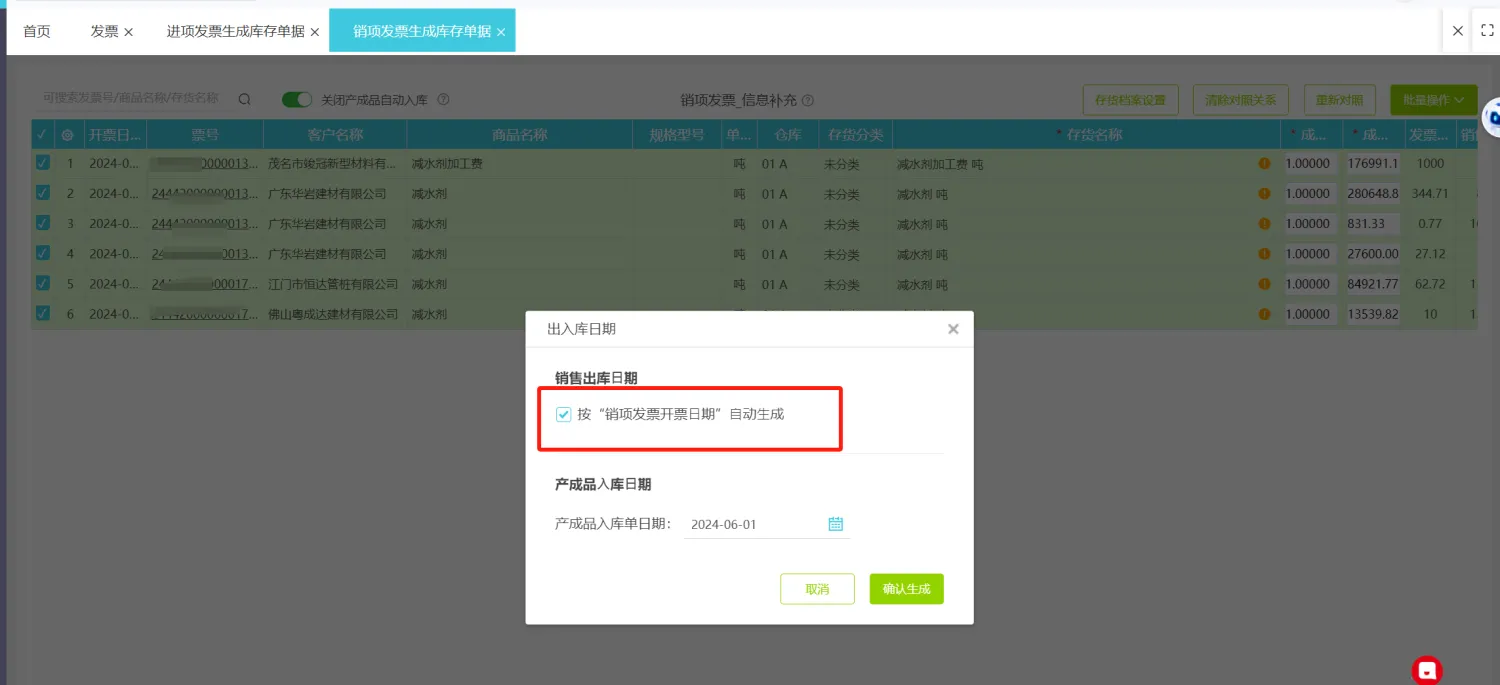Open the 批量操作 dropdown

coord(1433,100)
